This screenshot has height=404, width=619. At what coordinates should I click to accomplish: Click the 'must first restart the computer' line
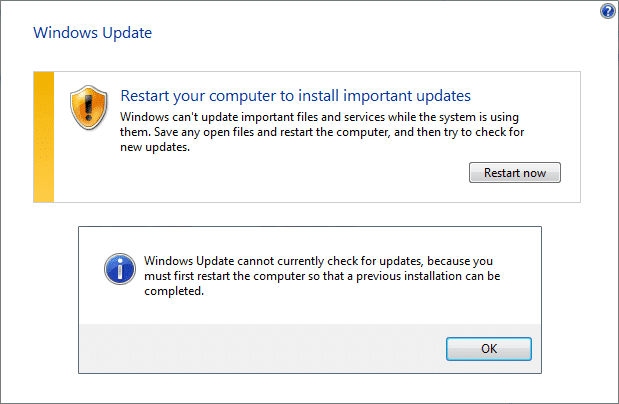[334, 276]
